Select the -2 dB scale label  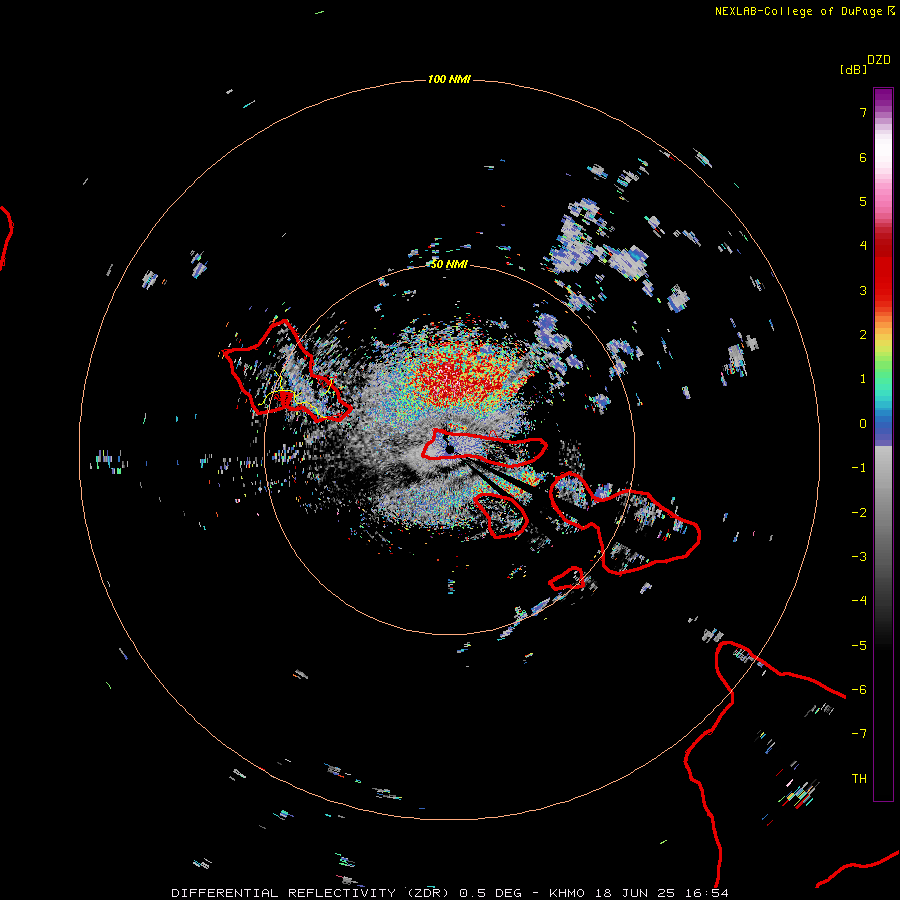859,513
